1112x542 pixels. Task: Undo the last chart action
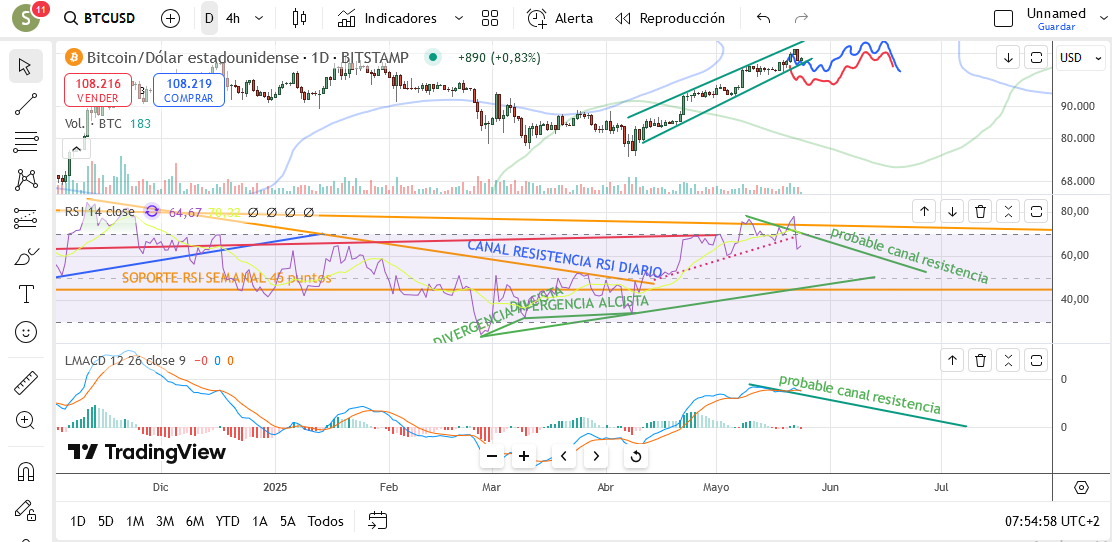pos(764,18)
